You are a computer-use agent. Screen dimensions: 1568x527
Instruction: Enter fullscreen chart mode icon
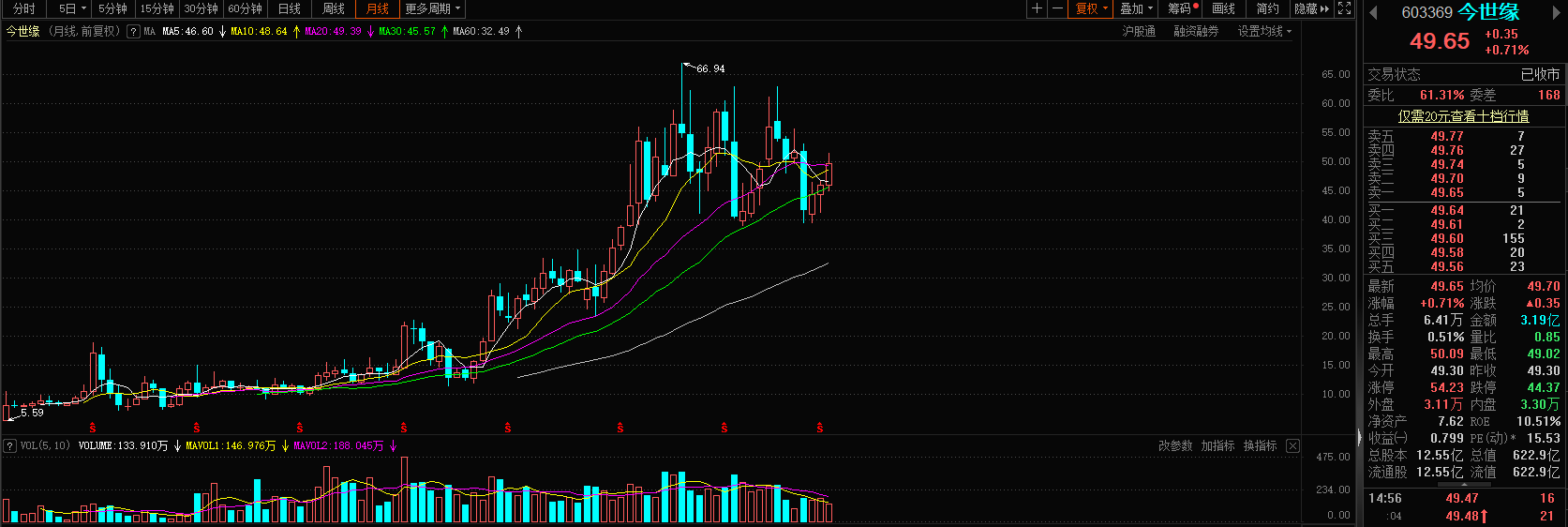[1344, 8]
